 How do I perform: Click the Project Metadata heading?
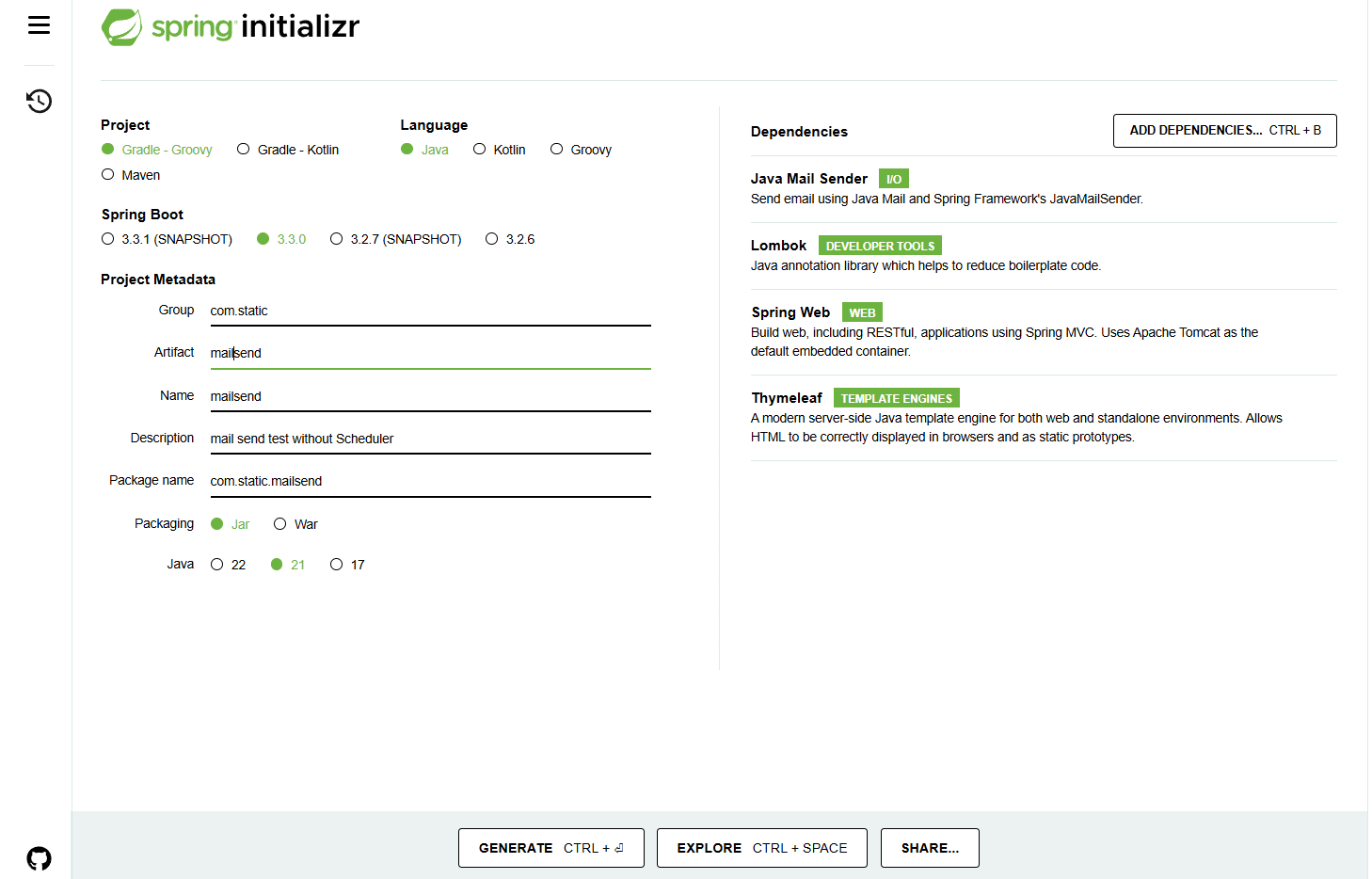tap(158, 280)
